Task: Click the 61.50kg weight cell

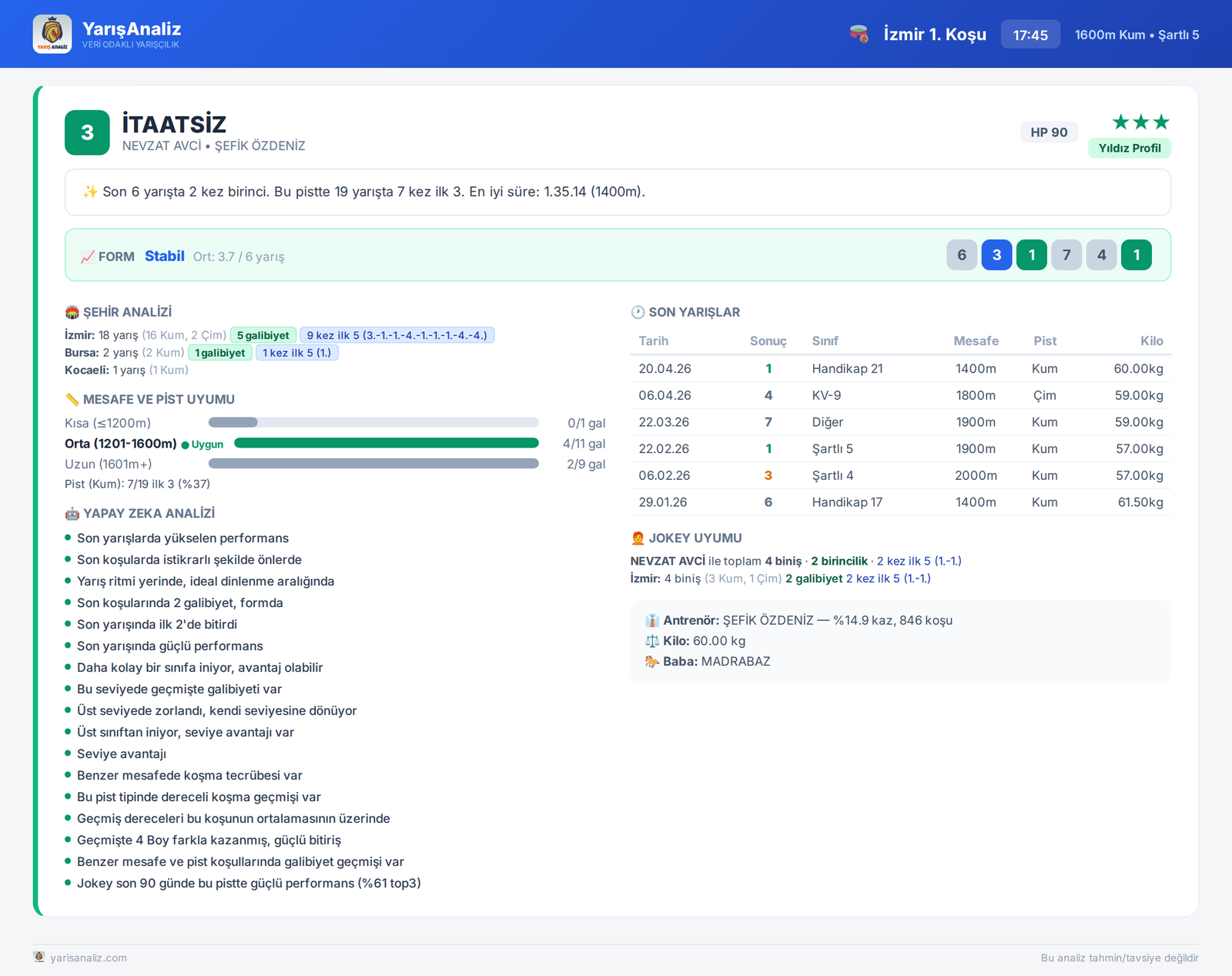Action: (1140, 502)
